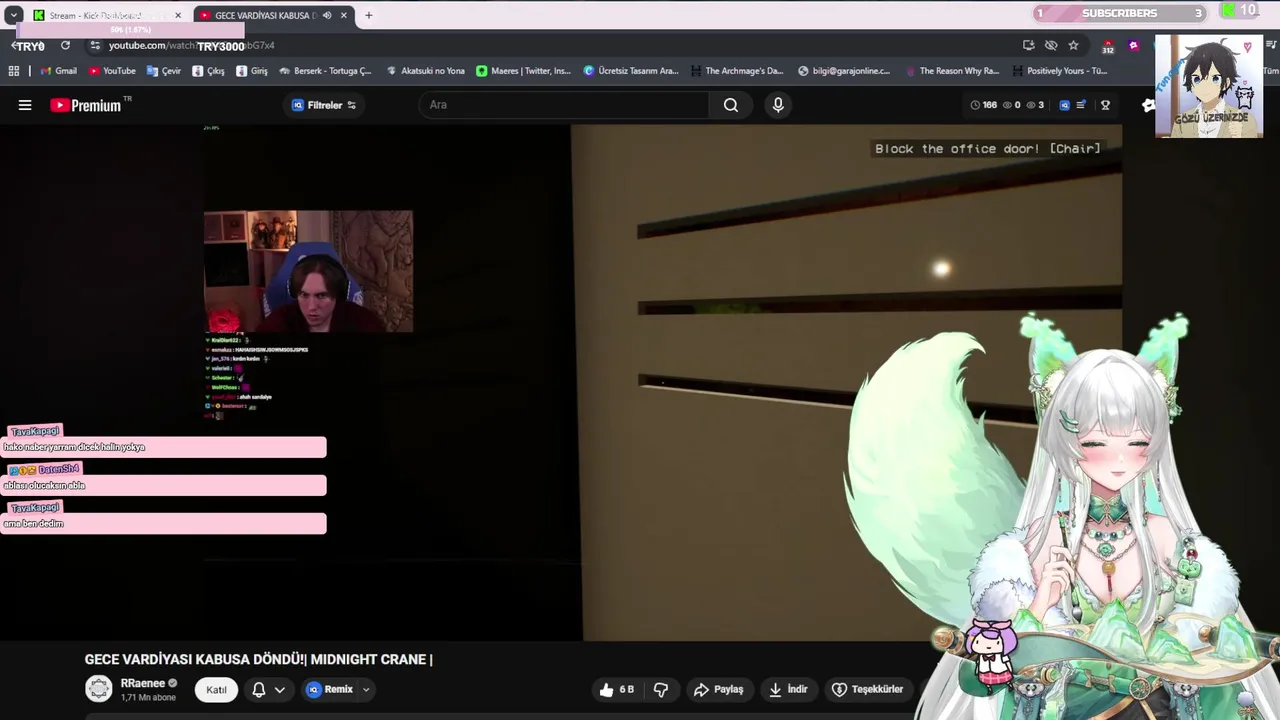Click the SUBSCRIBERS goal progress bar
Image resolution: width=1280 pixels, height=720 pixels.
click(1120, 13)
